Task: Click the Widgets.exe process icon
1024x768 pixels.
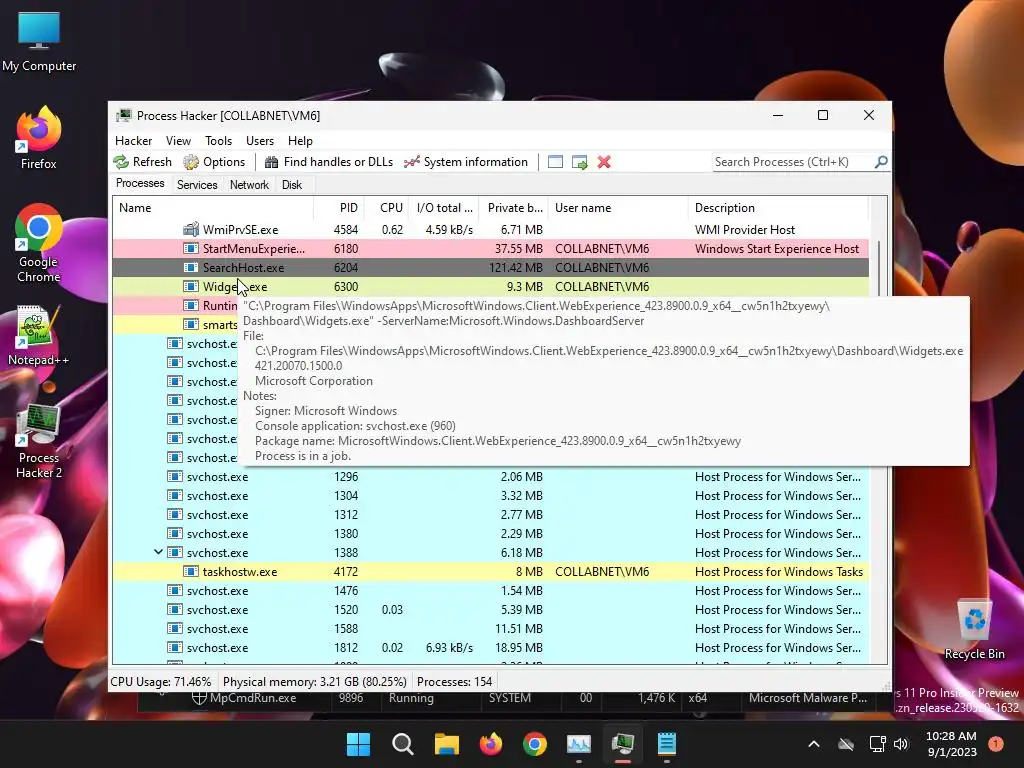Action: pyautogui.click(x=191, y=286)
